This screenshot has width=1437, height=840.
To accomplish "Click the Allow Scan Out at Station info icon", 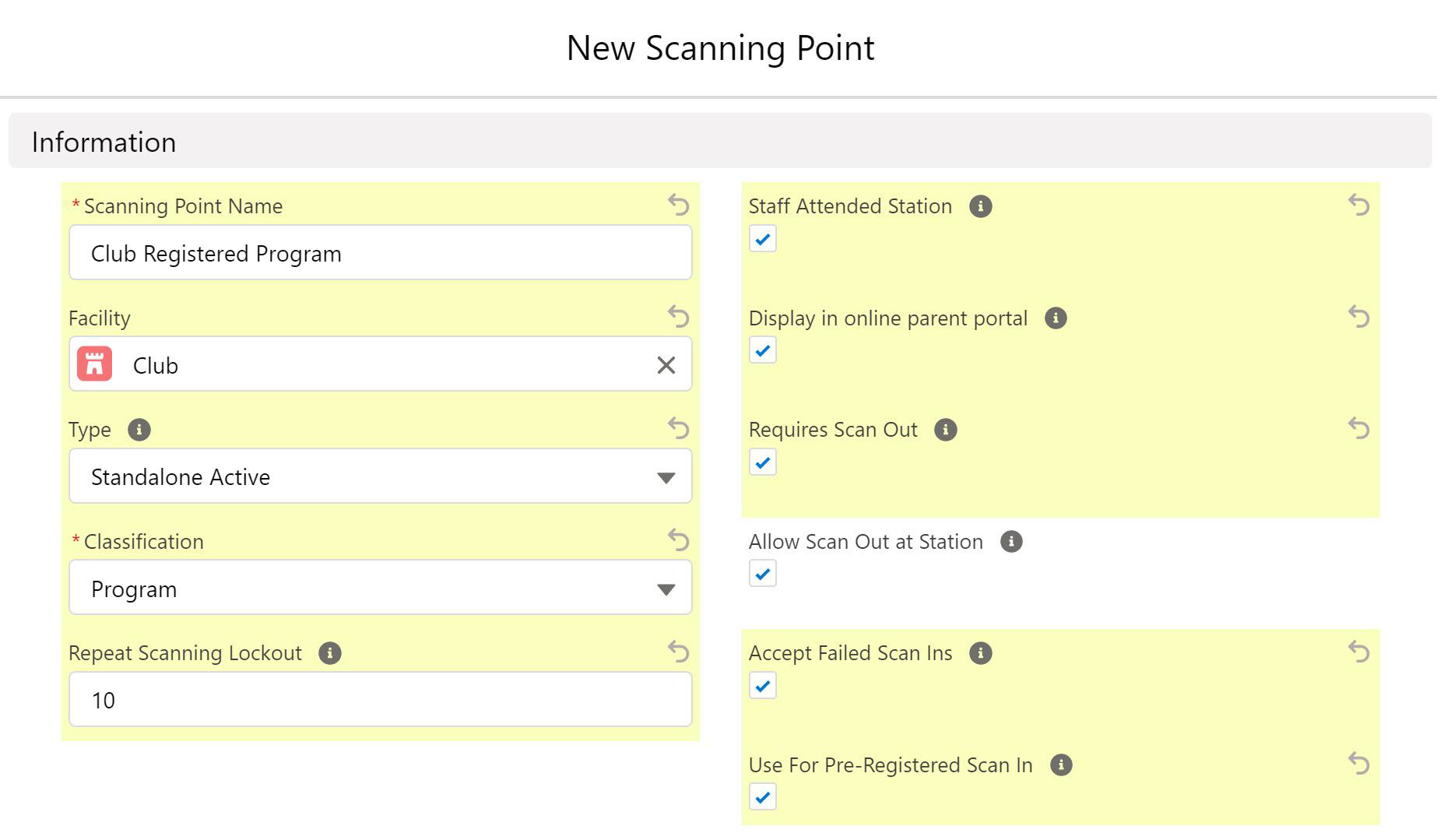I will pos(1011,541).
